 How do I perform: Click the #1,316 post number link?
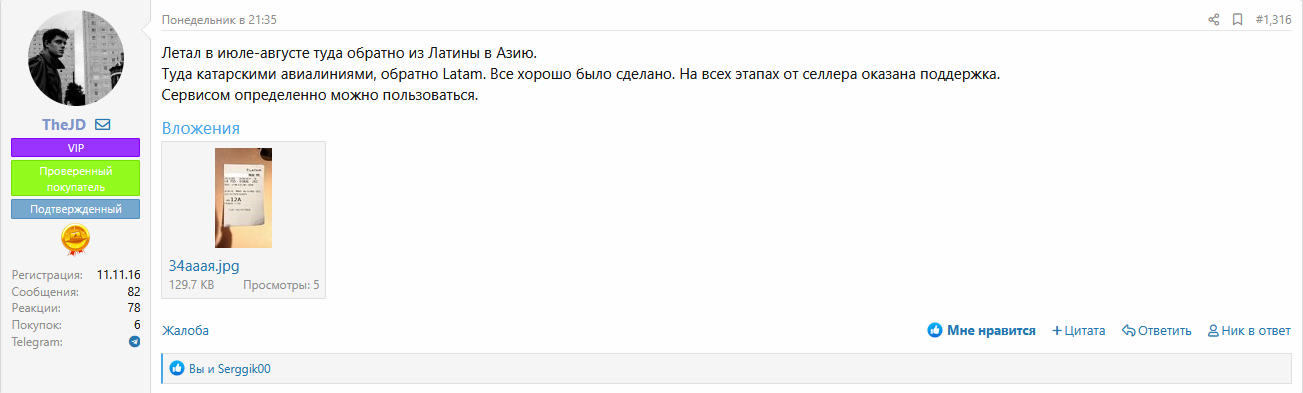pyautogui.click(x=1273, y=19)
